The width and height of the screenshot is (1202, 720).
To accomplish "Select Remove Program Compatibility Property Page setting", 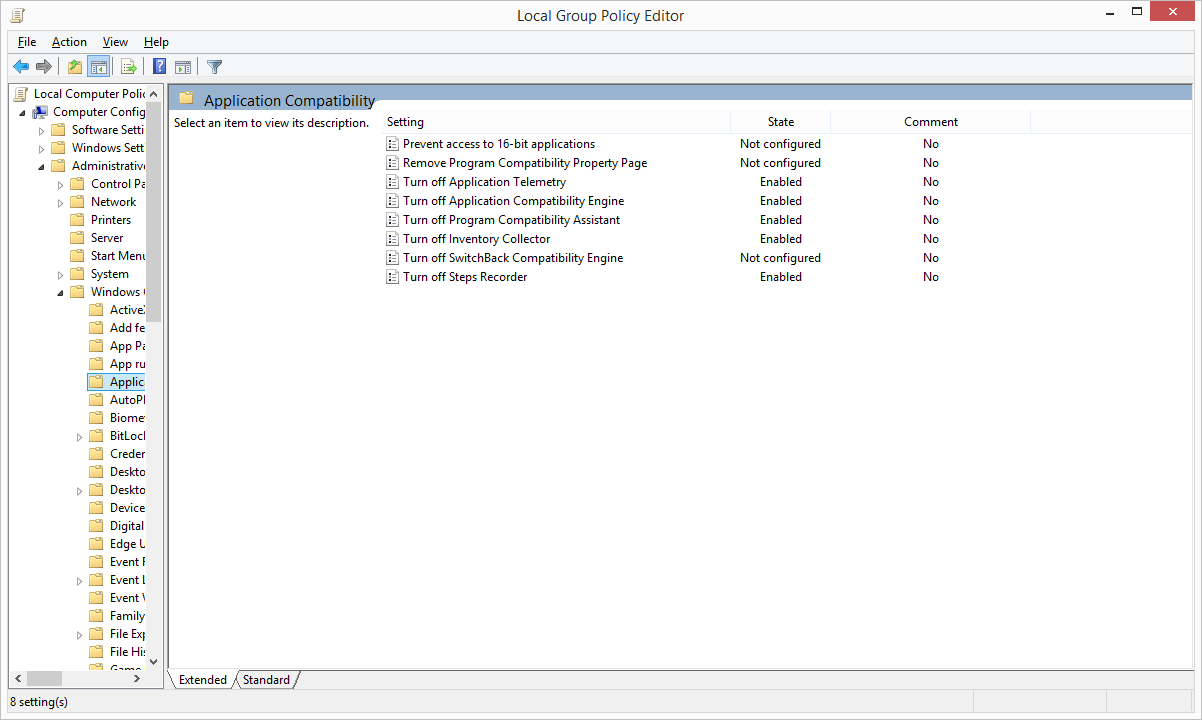I will tap(525, 163).
